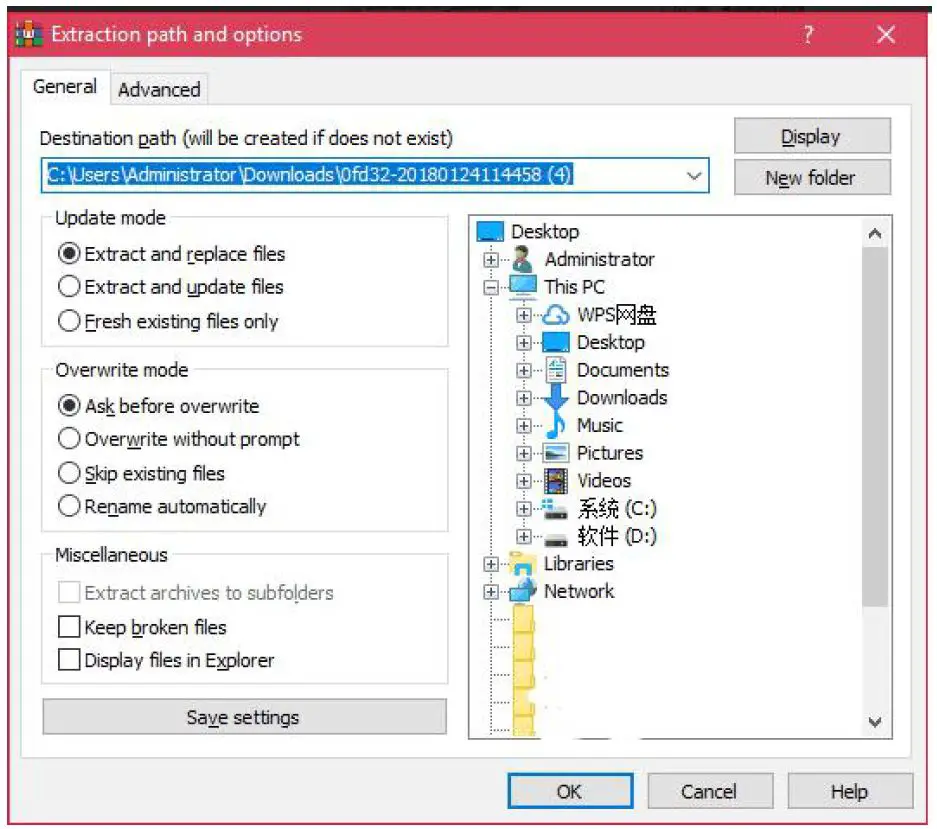Click the This PC computer icon
The width and height of the screenshot is (937, 829).
click(523, 286)
